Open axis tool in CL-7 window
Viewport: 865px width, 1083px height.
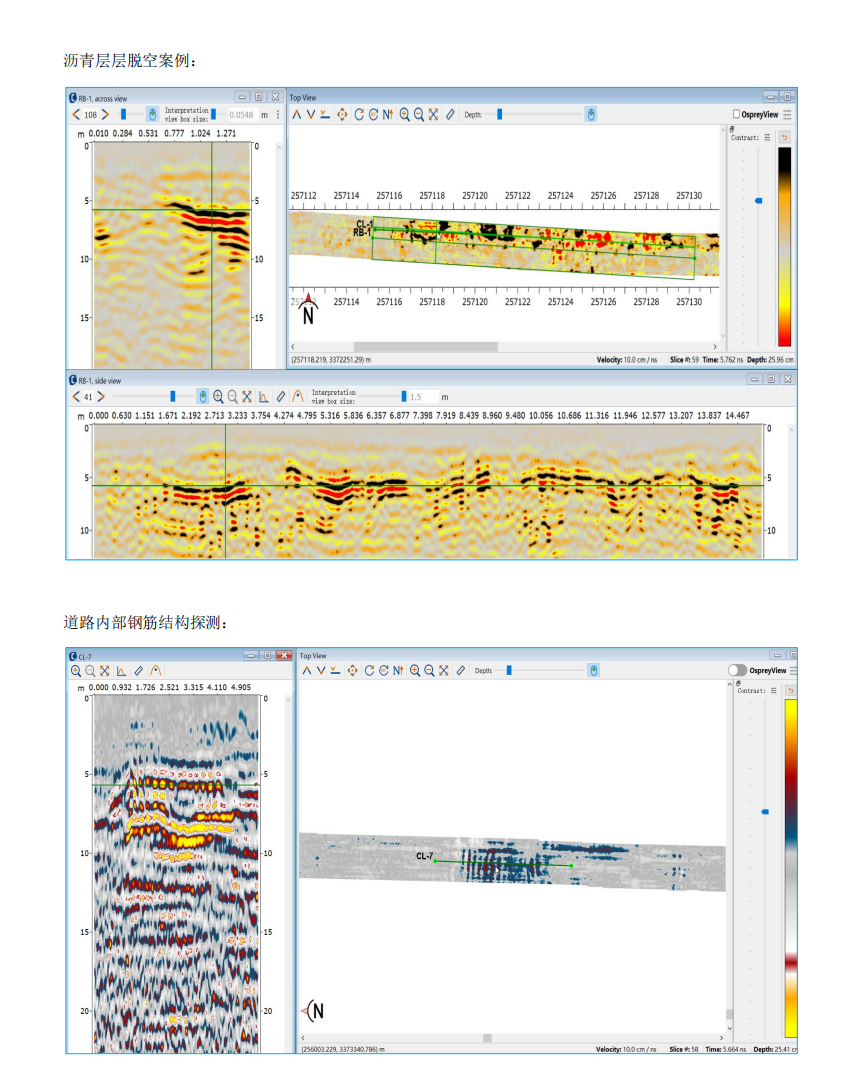(121, 671)
